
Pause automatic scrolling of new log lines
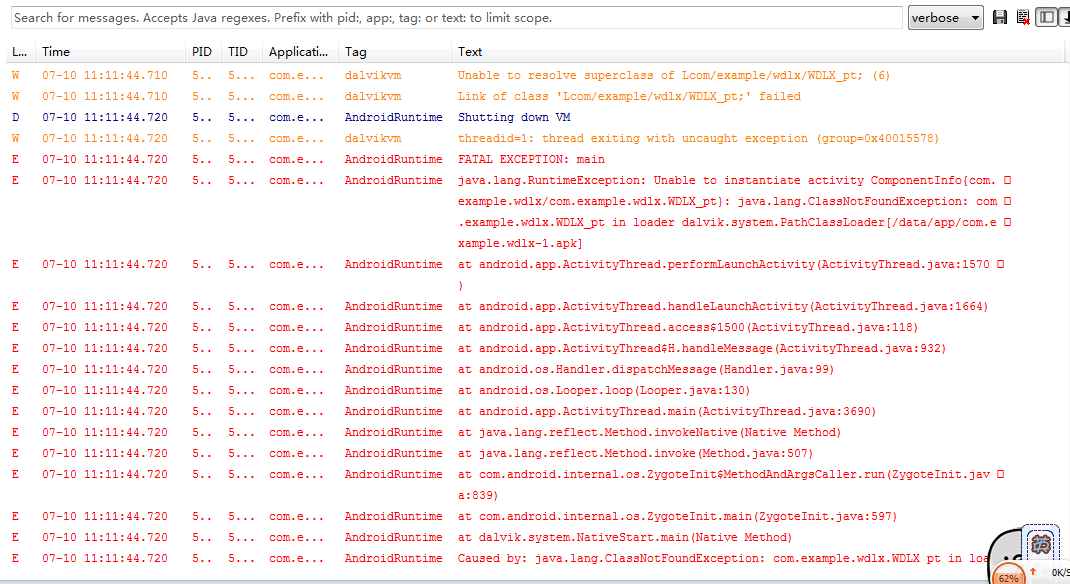pyautogui.click(x=1066, y=17)
